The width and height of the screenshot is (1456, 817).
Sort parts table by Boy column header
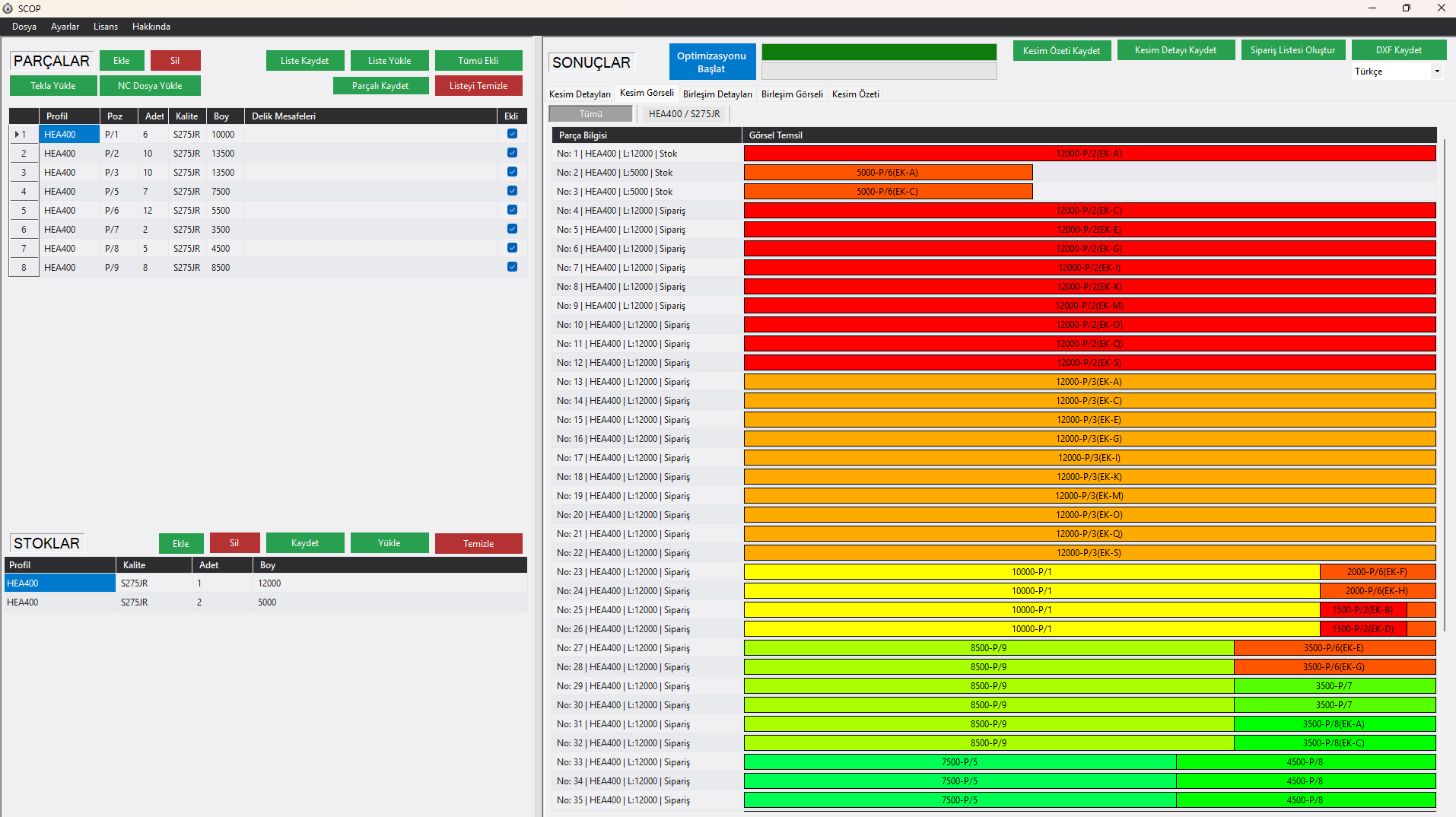pyautogui.click(x=221, y=116)
